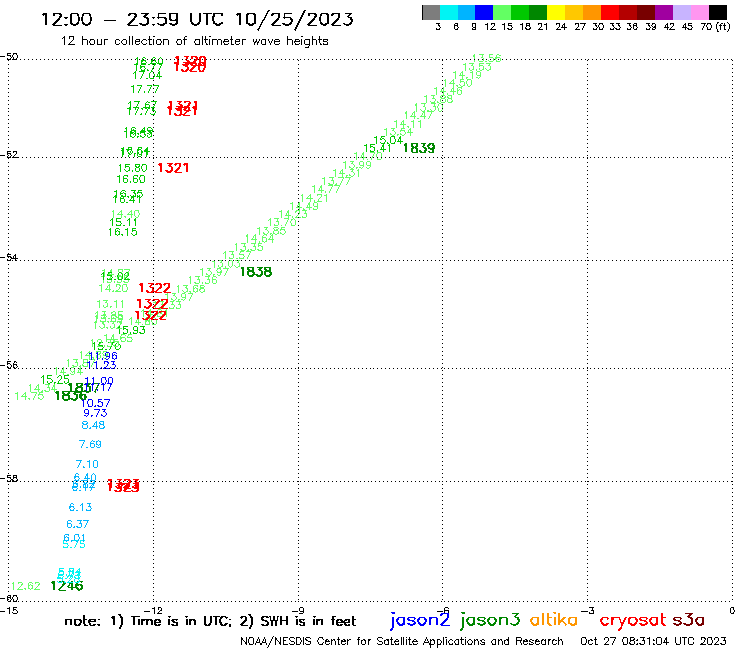
Task: Select the light green value '13.70'
Action: 282,222
